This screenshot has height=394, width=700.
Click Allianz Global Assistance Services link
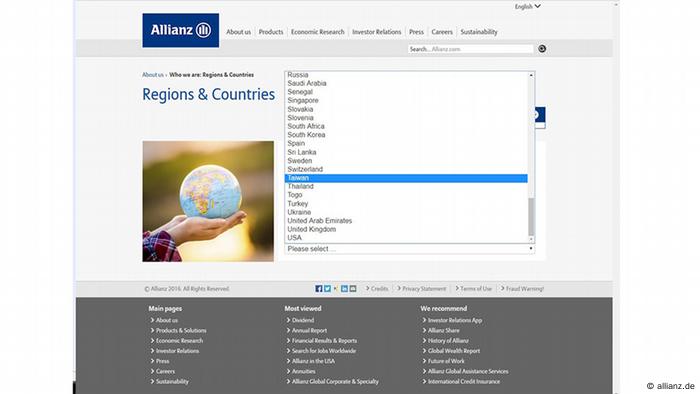point(468,372)
